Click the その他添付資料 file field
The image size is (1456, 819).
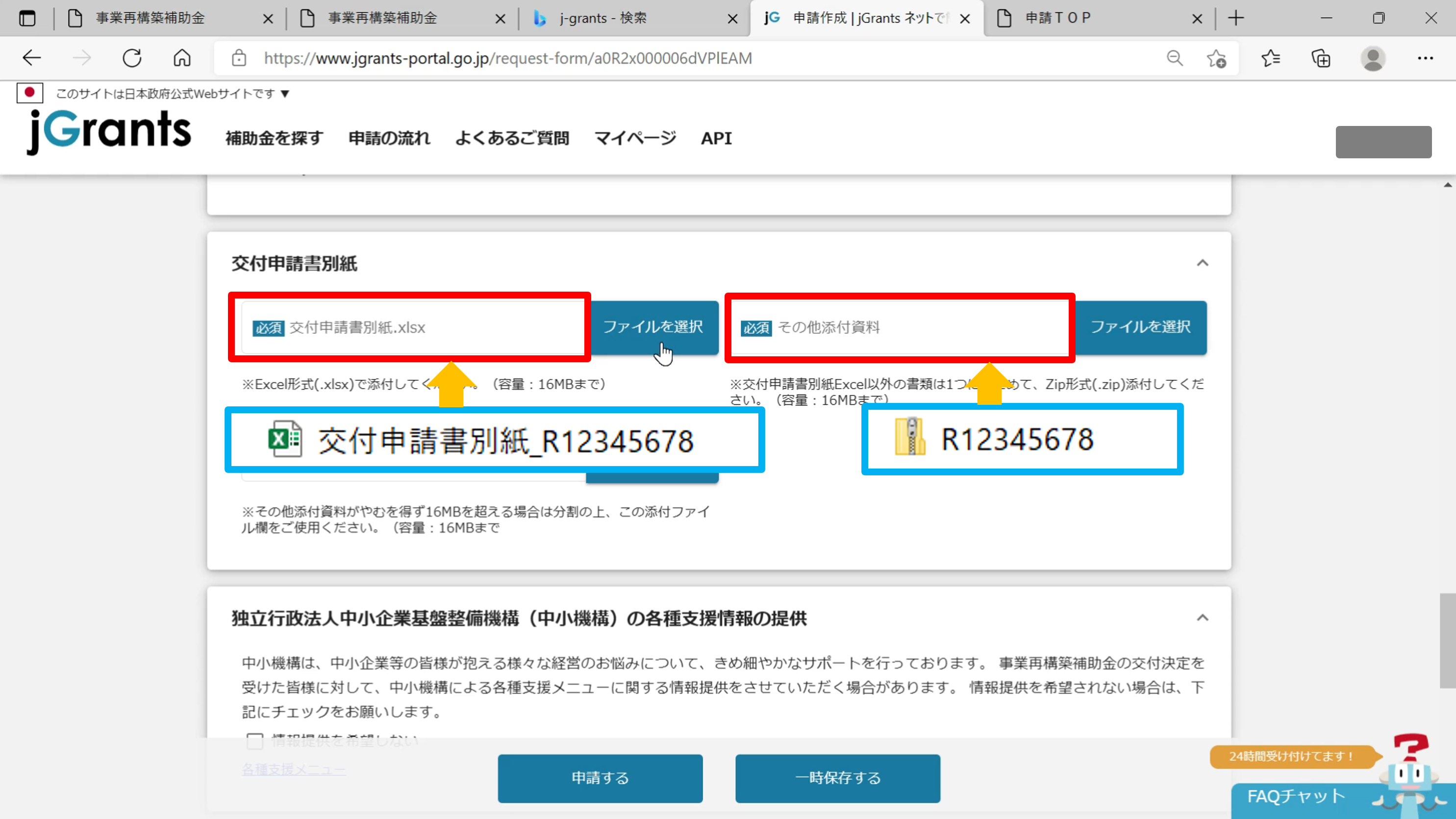tap(901, 327)
